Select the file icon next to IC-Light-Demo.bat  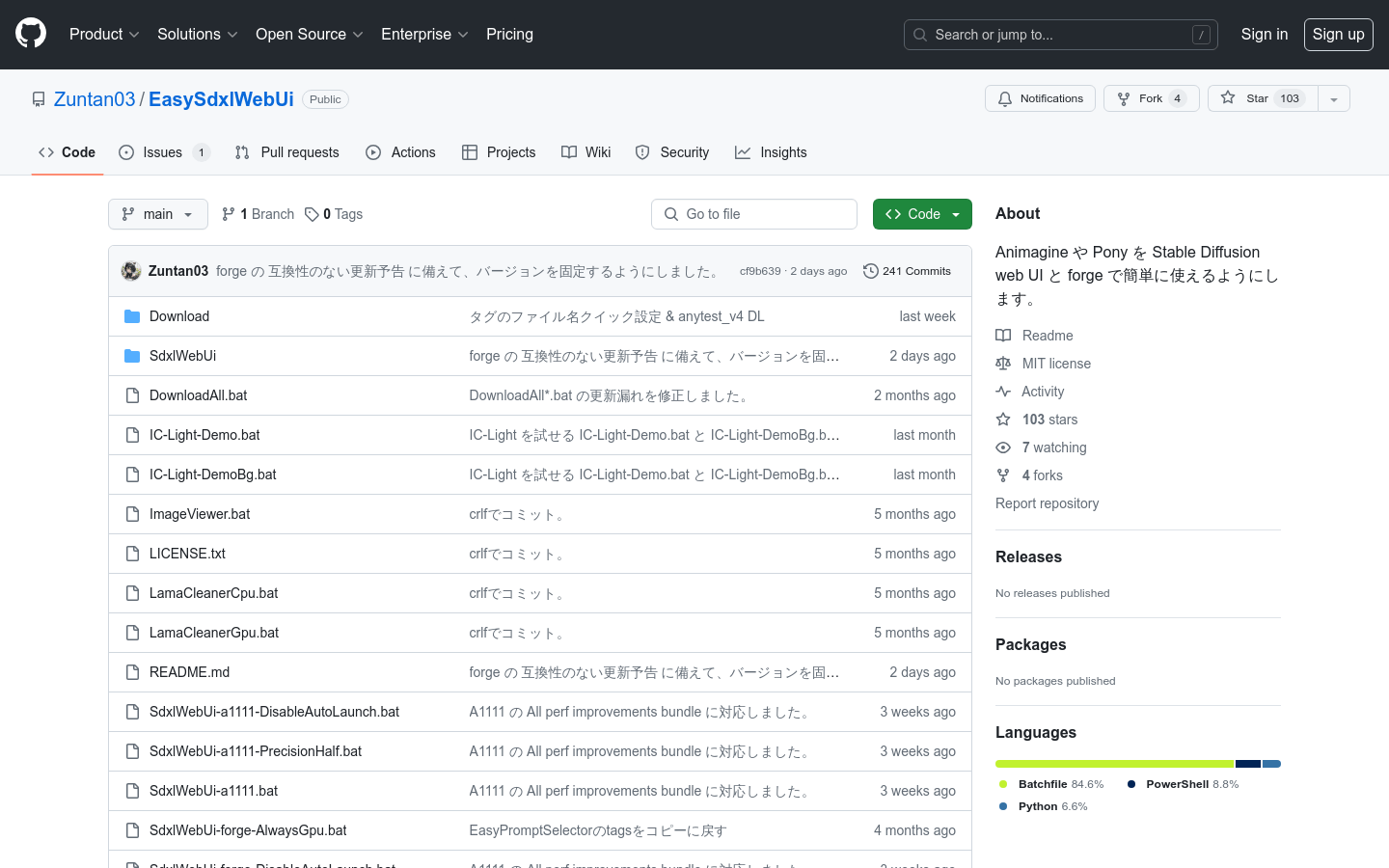(x=132, y=435)
